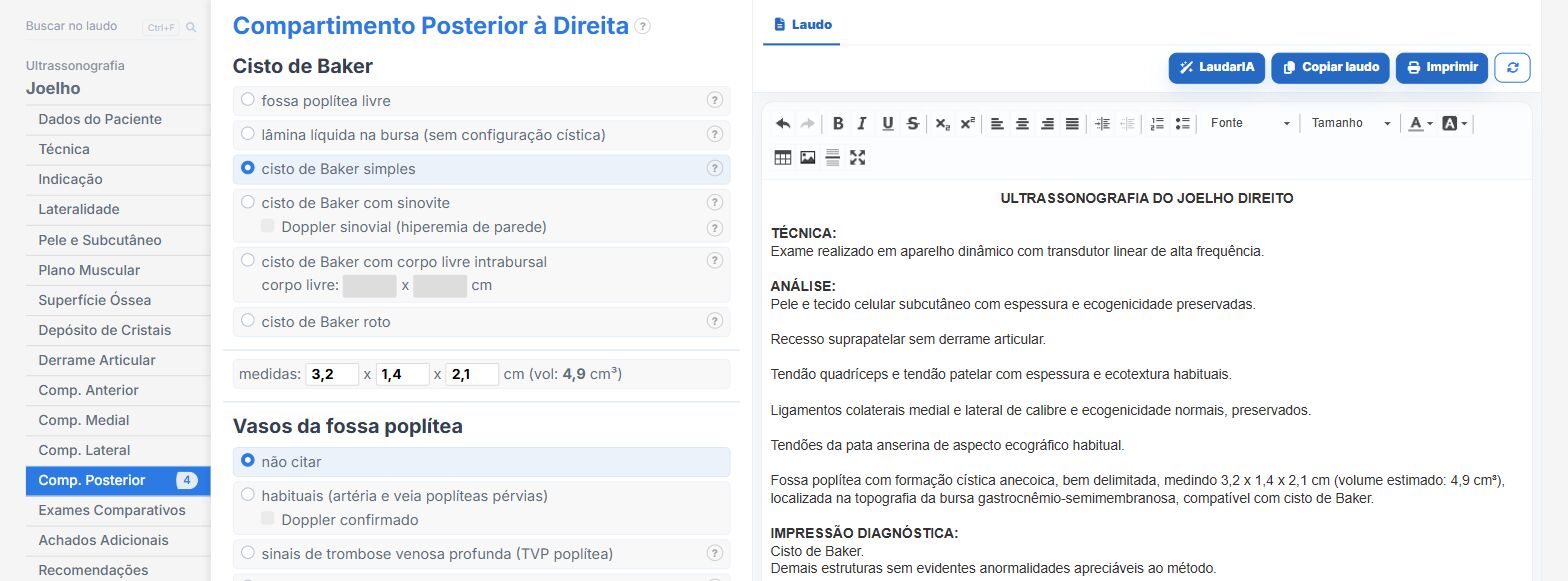Insert a horizontal line
The height and width of the screenshot is (581, 1568).
tap(832, 157)
